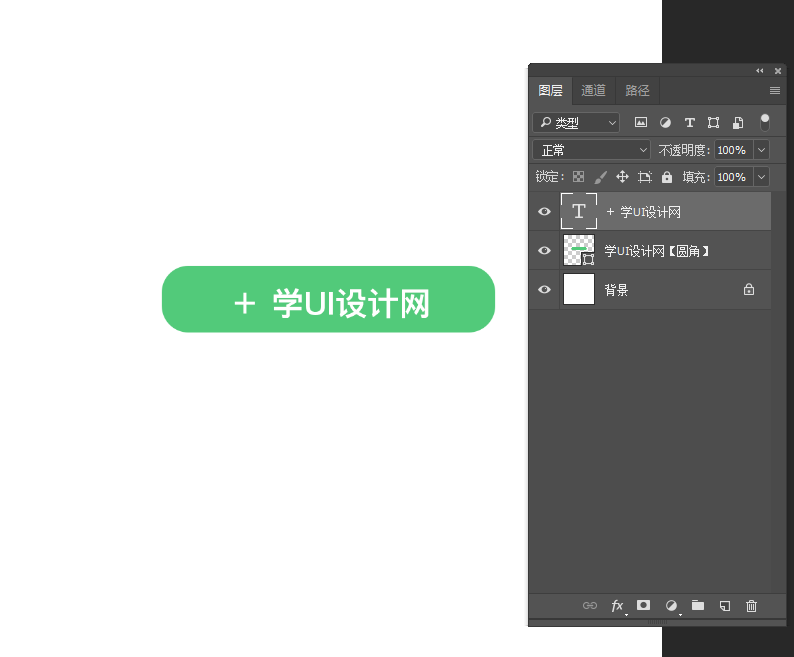Close the layers panel
794x657 pixels.
pyautogui.click(x=778, y=71)
